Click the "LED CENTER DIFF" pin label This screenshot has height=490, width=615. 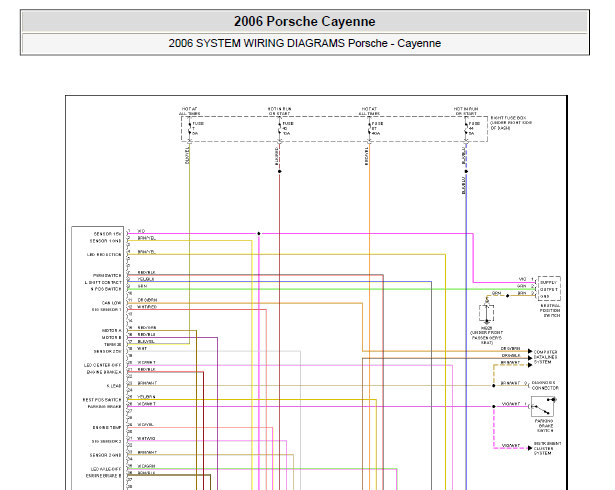102,365
